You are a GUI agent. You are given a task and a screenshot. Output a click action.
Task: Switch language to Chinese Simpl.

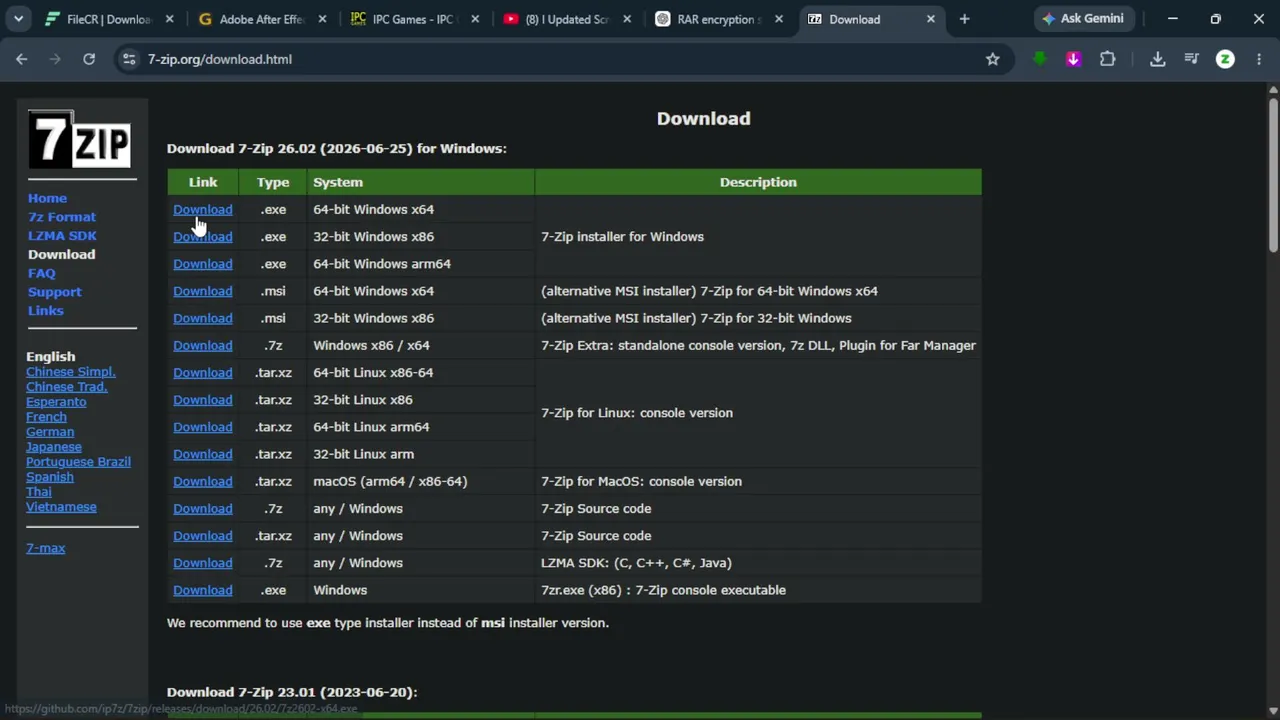point(71,372)
